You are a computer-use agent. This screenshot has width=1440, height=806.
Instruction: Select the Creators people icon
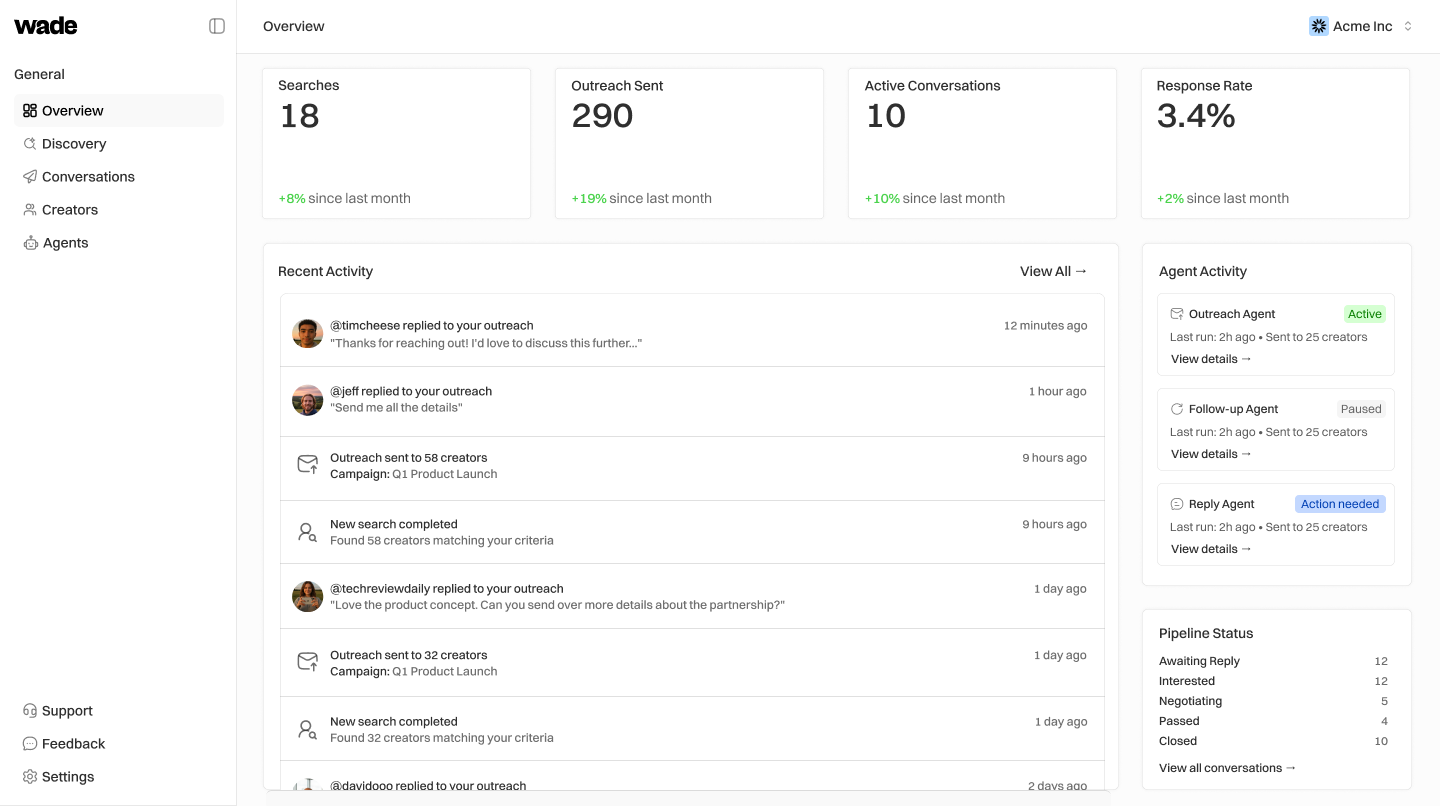(x=29, y=209)
